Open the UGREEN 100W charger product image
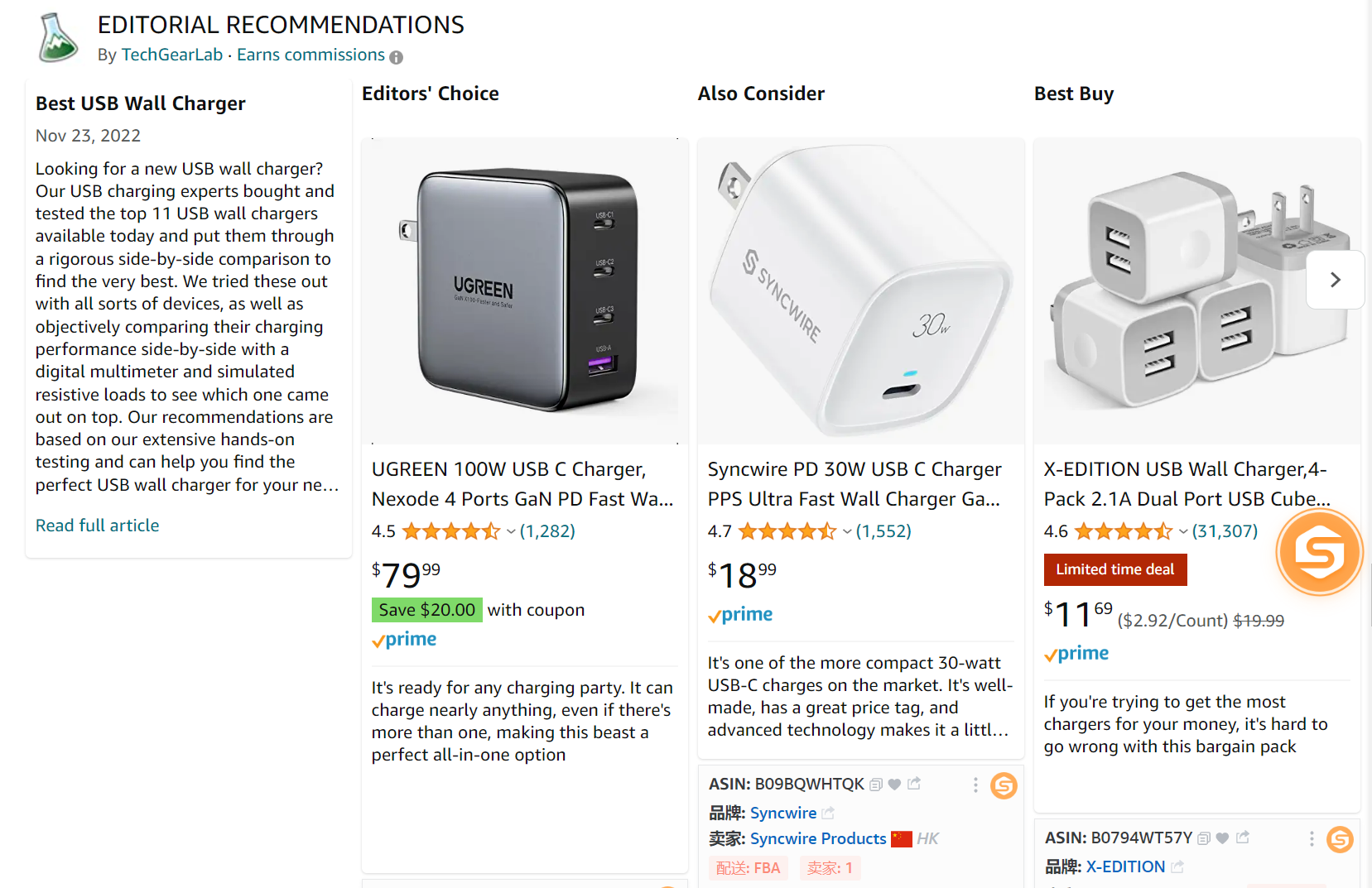 (525, 291)
